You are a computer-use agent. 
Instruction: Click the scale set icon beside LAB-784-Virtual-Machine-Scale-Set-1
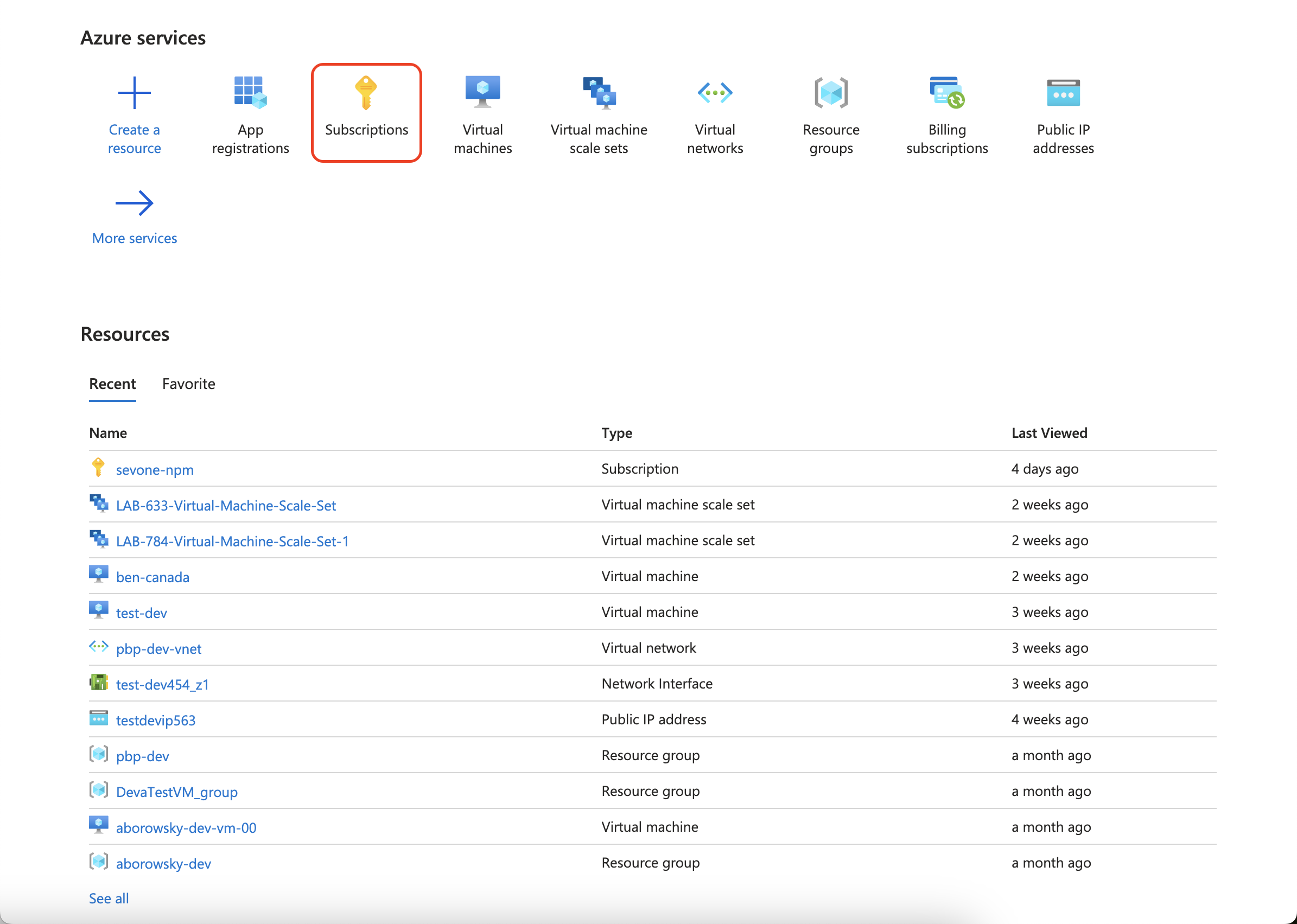click(x=99, y=539)
